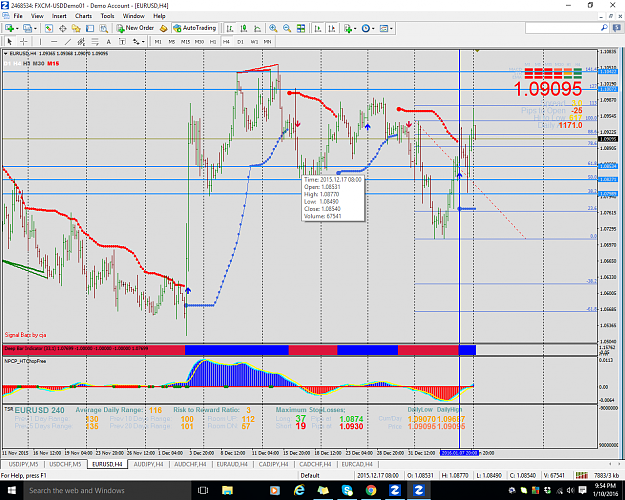Open the Arrows objects dropdown
The height and width of the screenshot is (500, 625).
[139, 41]
